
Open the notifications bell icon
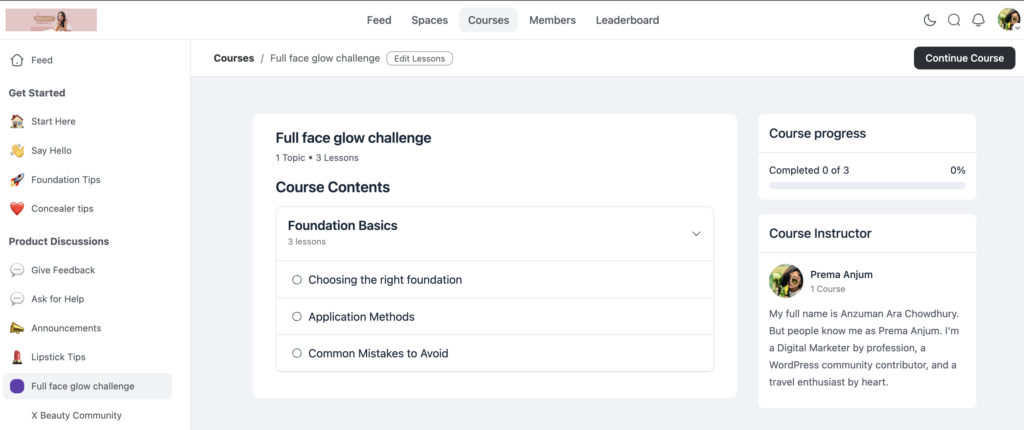click(x=979, y=20)
